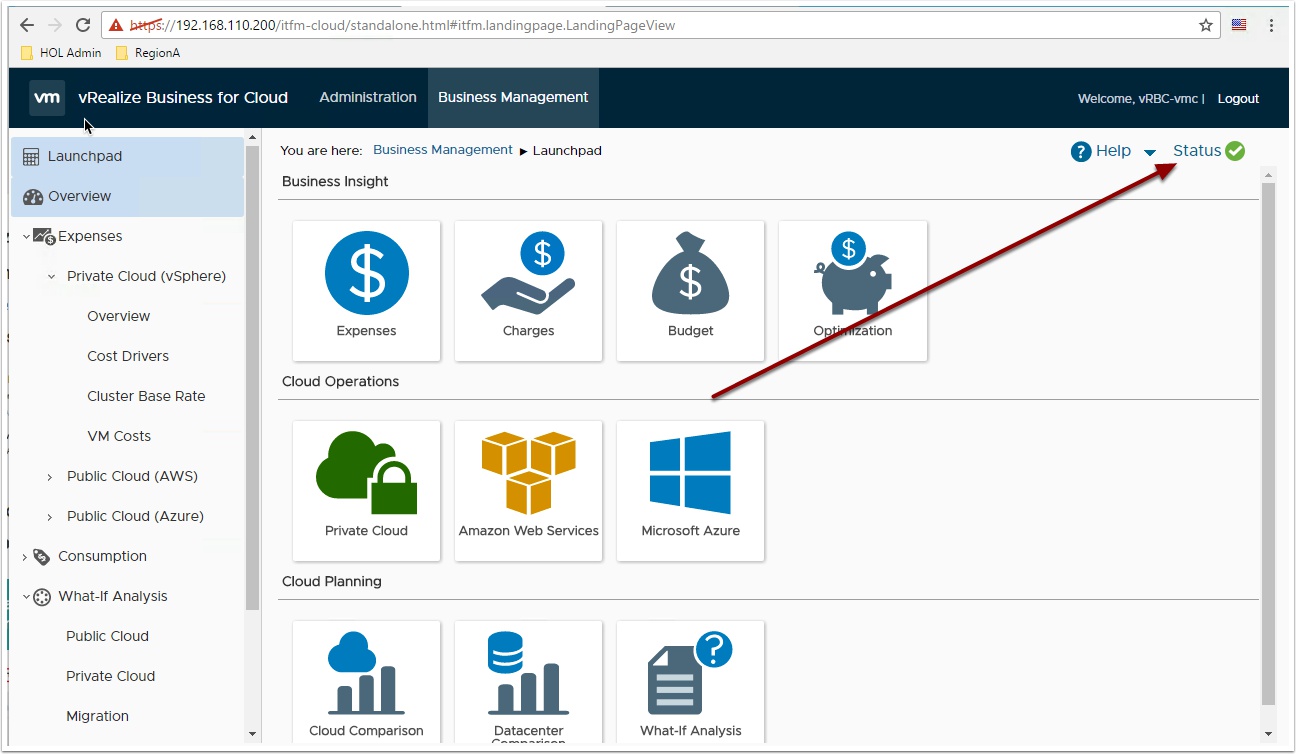Open the Private Cloud padlock tile

click(367, 491)
